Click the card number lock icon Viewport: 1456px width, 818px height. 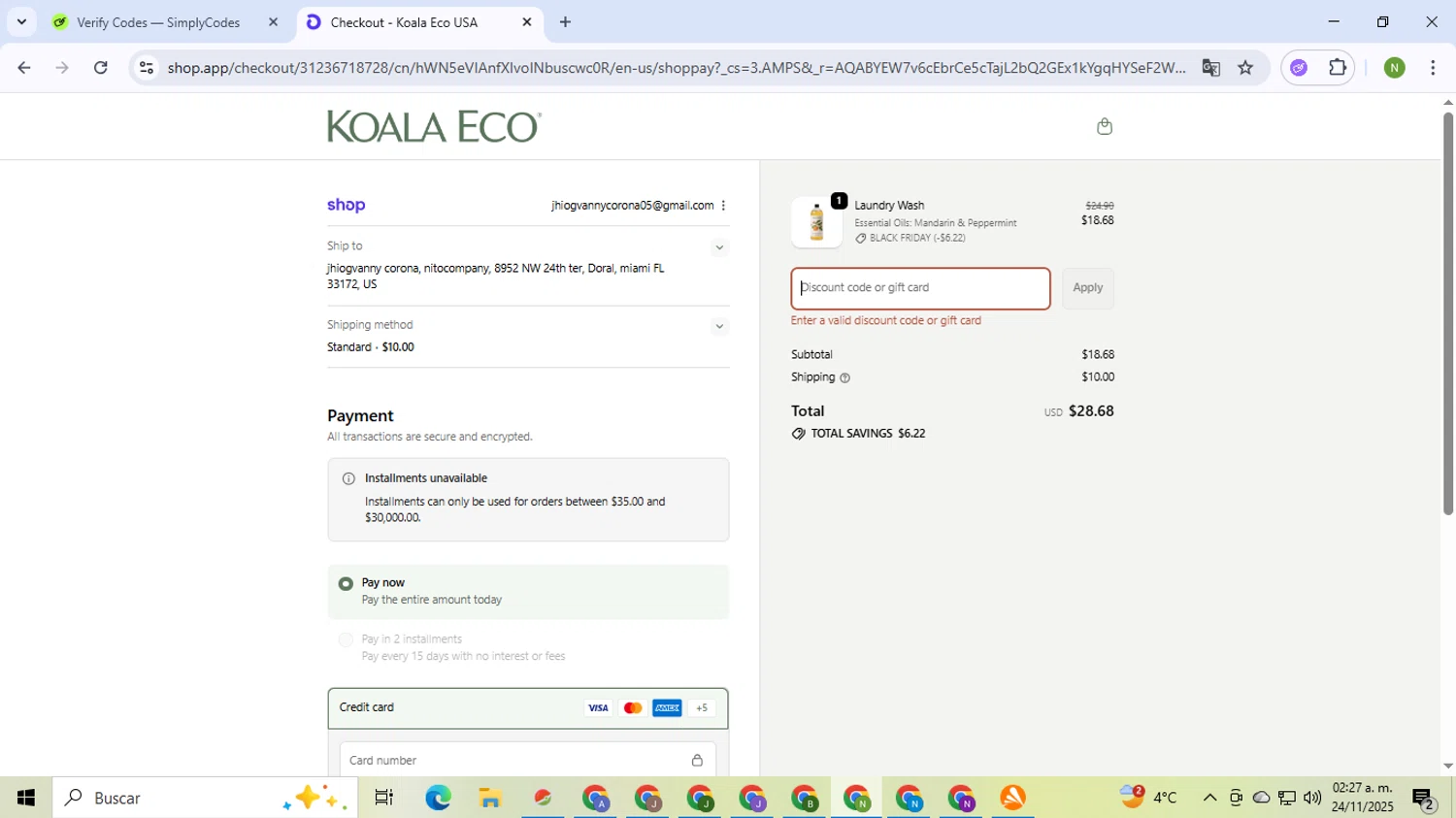pyautogui.click(x=697, y=760)
